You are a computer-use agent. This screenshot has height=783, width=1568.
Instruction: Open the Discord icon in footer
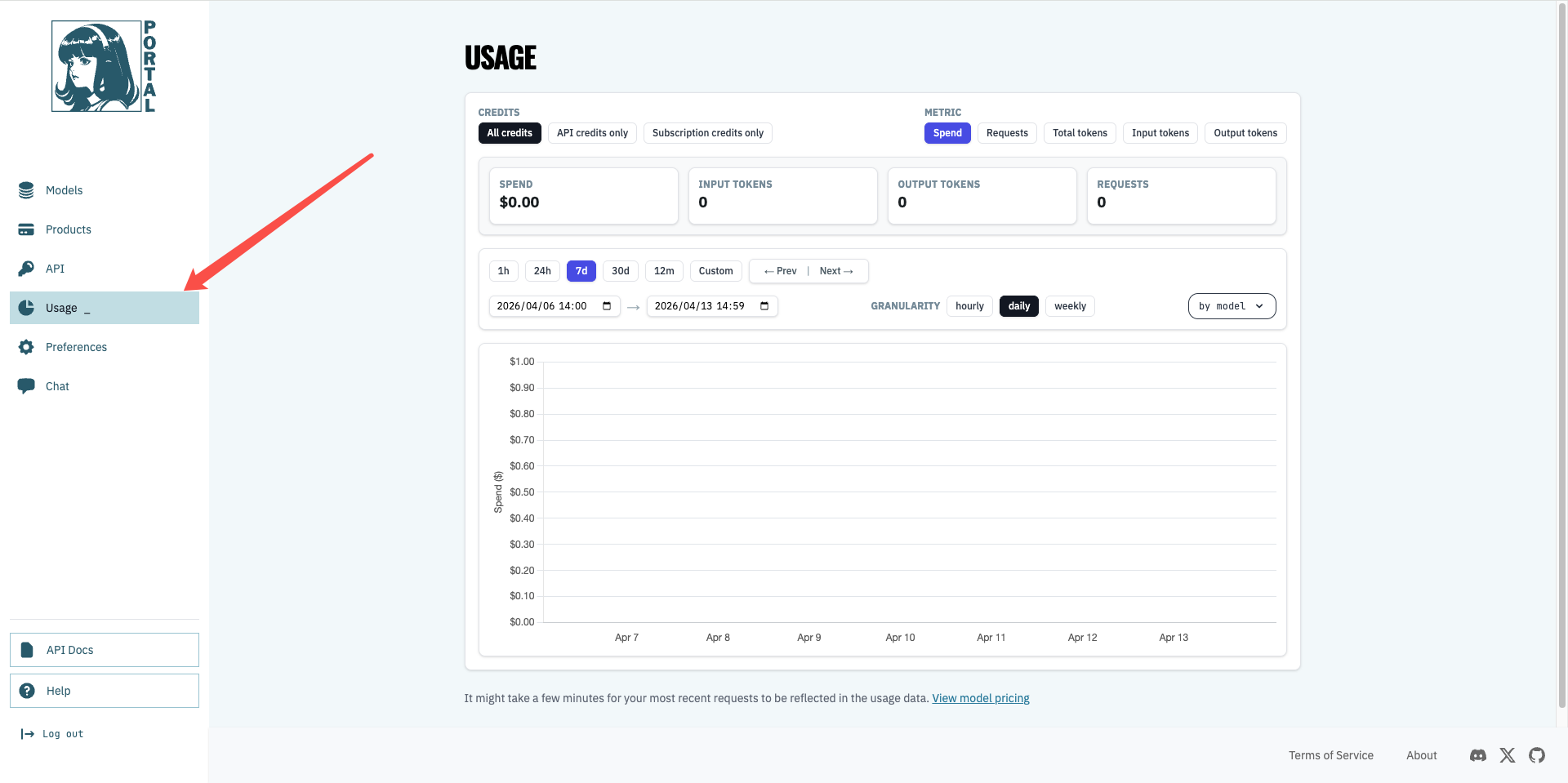(1477, 755)
